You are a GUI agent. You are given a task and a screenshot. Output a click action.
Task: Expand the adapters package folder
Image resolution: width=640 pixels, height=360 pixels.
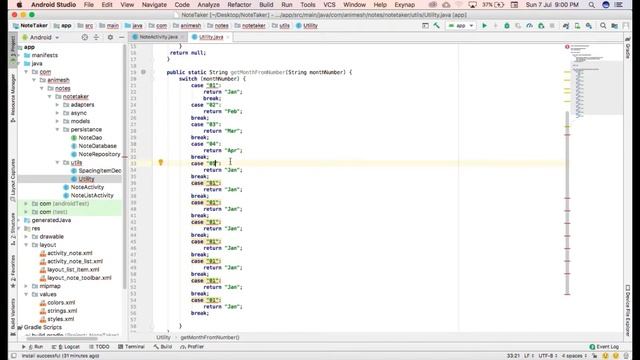pos(58,105)
